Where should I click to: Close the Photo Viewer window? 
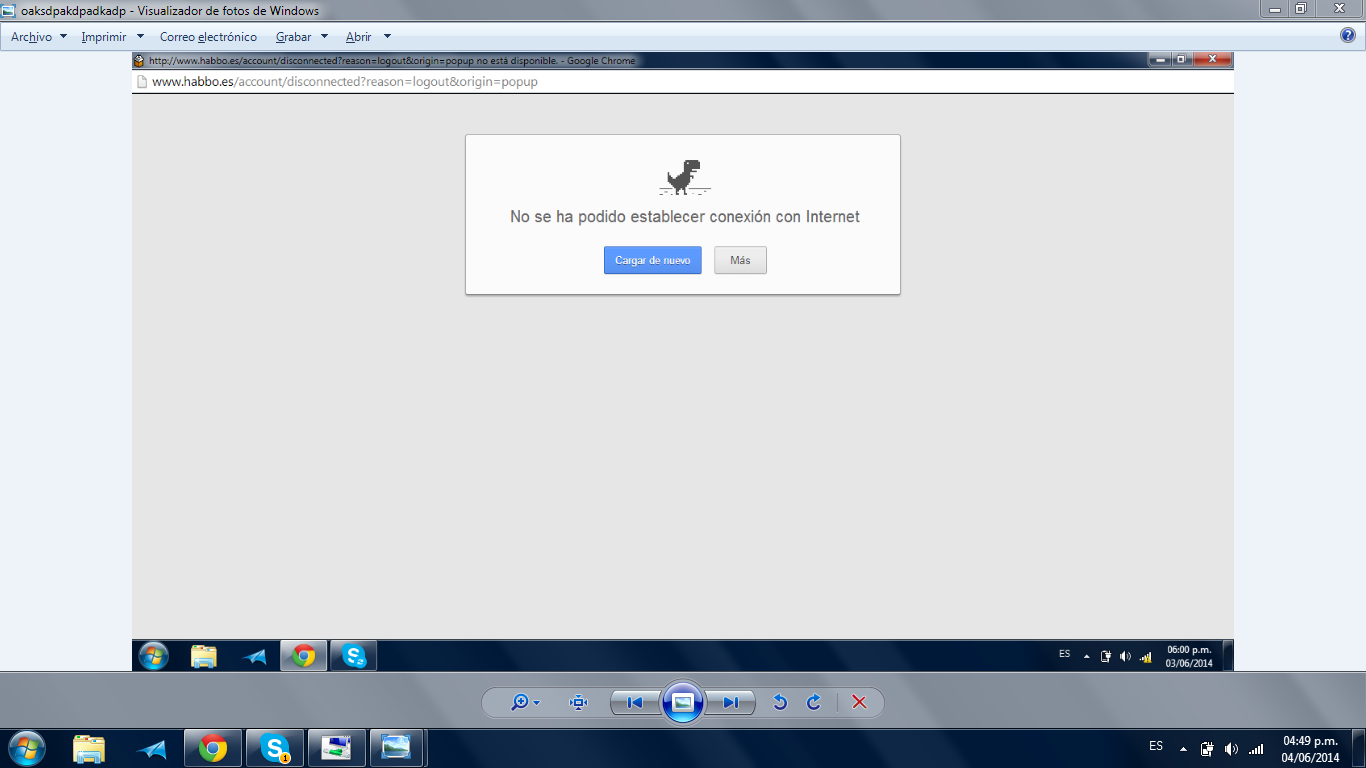[1337, 8]
